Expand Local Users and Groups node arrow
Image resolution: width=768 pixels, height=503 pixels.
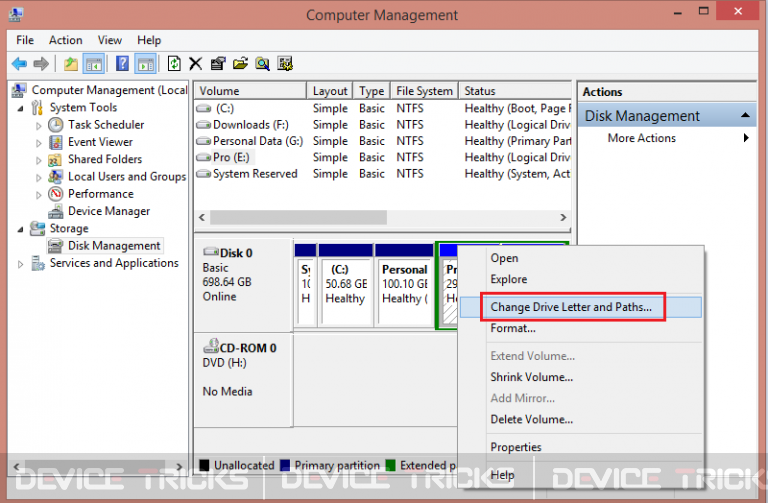[x=39, y=177]
